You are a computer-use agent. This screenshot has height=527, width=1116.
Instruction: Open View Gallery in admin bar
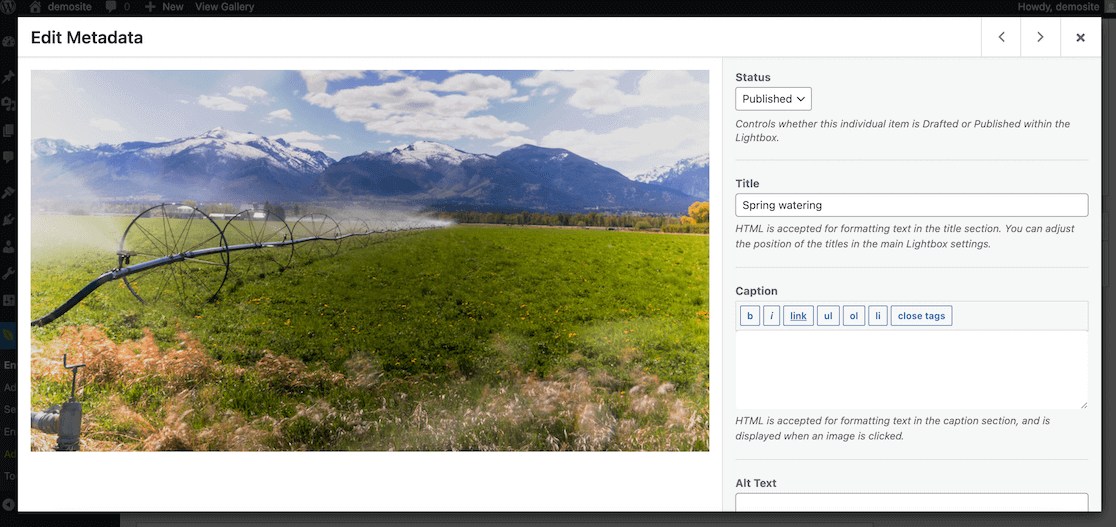tap(224, 7)
